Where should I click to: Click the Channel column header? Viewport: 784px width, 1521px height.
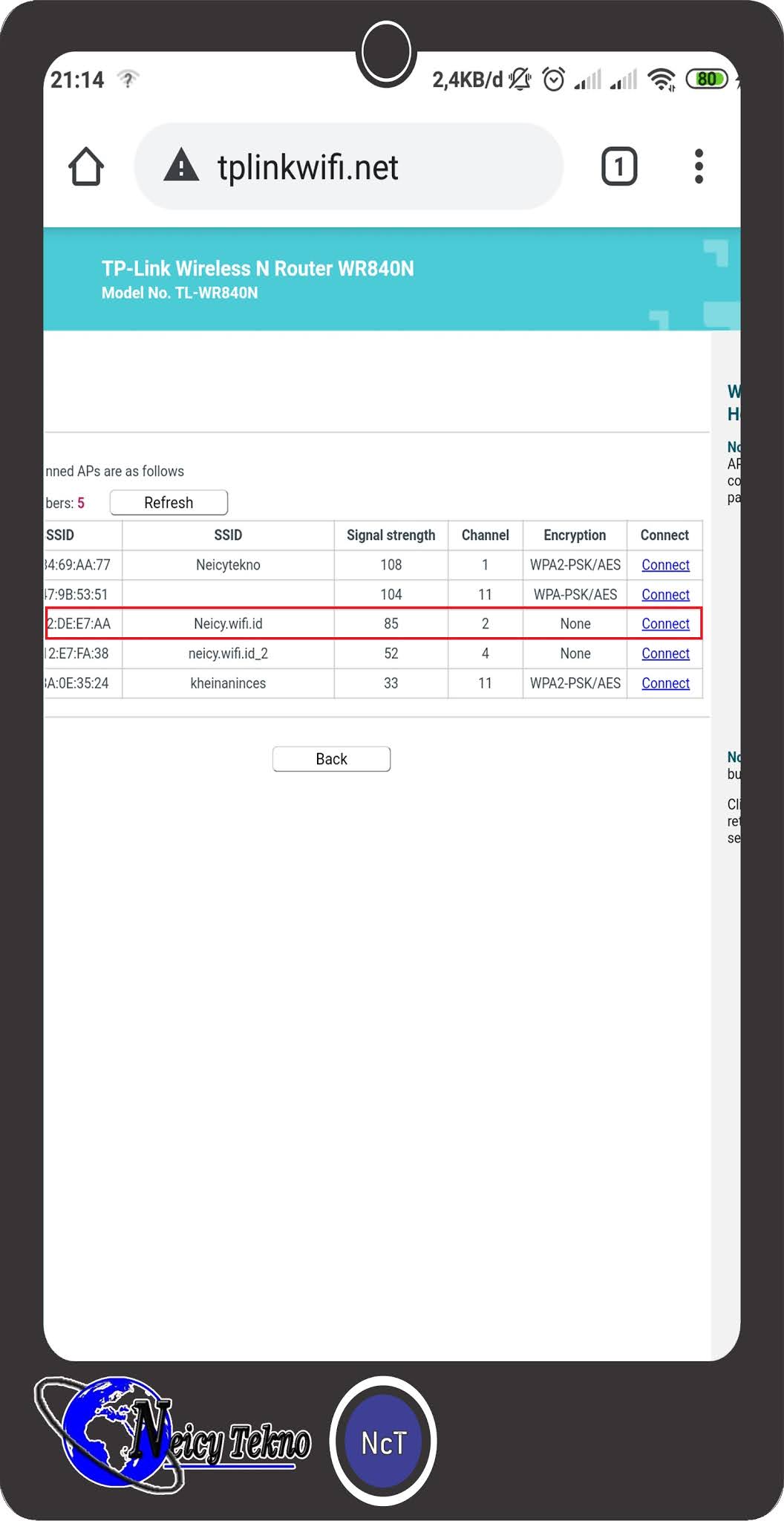(x=485, y=535)
